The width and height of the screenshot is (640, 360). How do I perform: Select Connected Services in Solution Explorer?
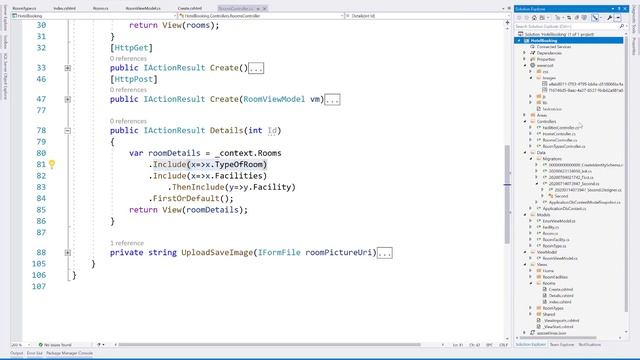[x=553, y=47]
